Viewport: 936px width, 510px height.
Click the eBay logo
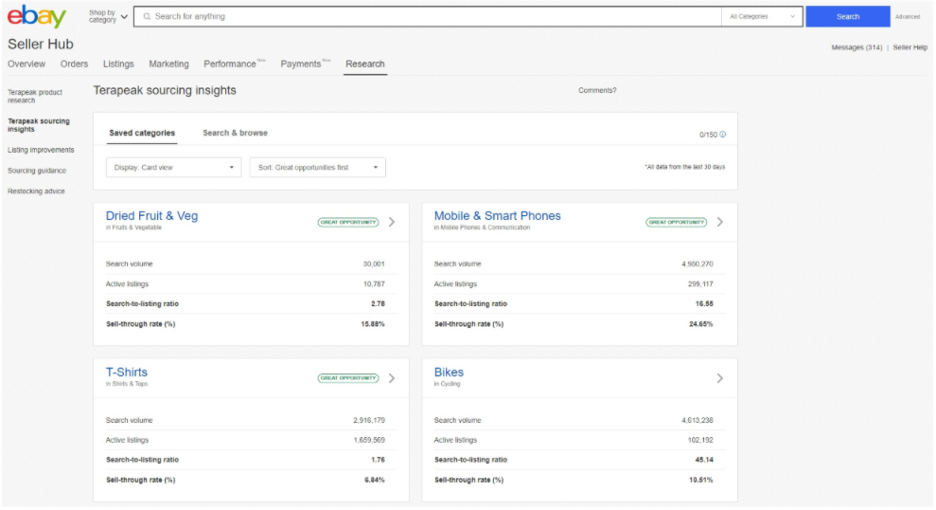tap(36, 16)
